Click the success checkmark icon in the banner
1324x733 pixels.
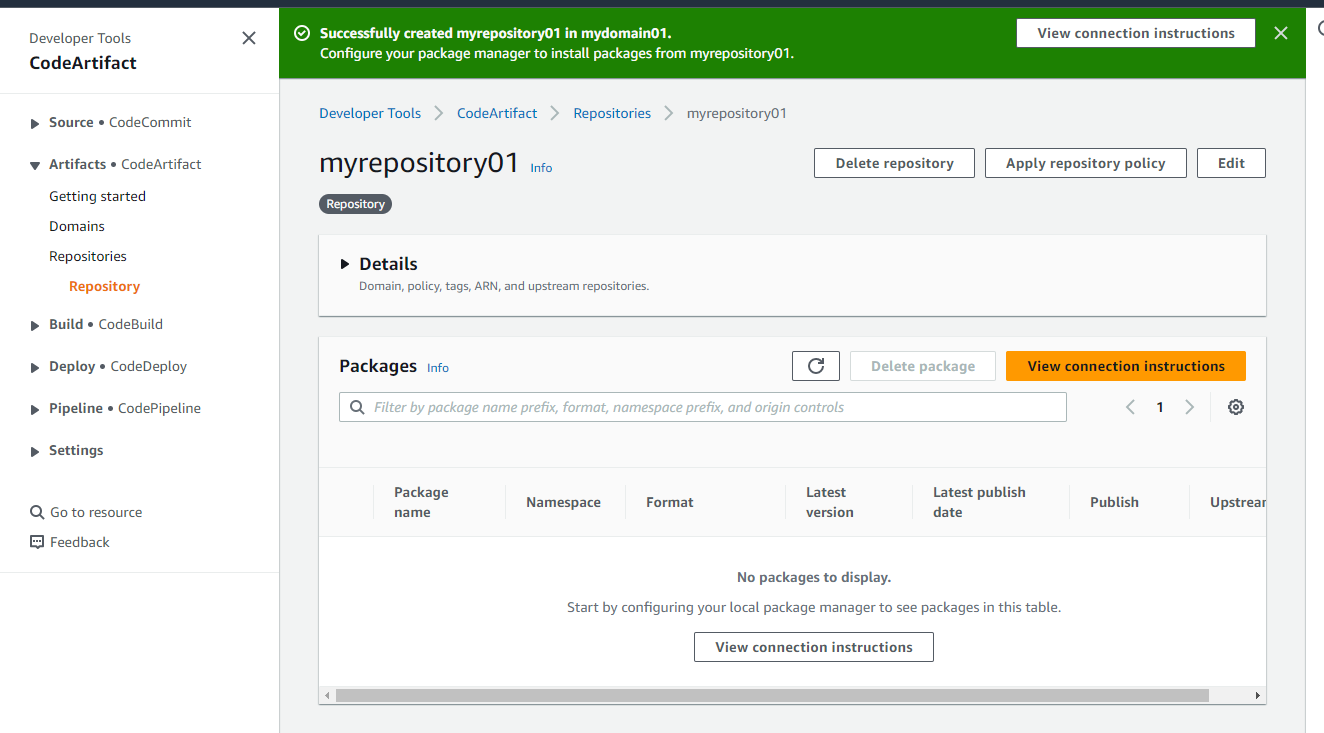coord(302,33)
